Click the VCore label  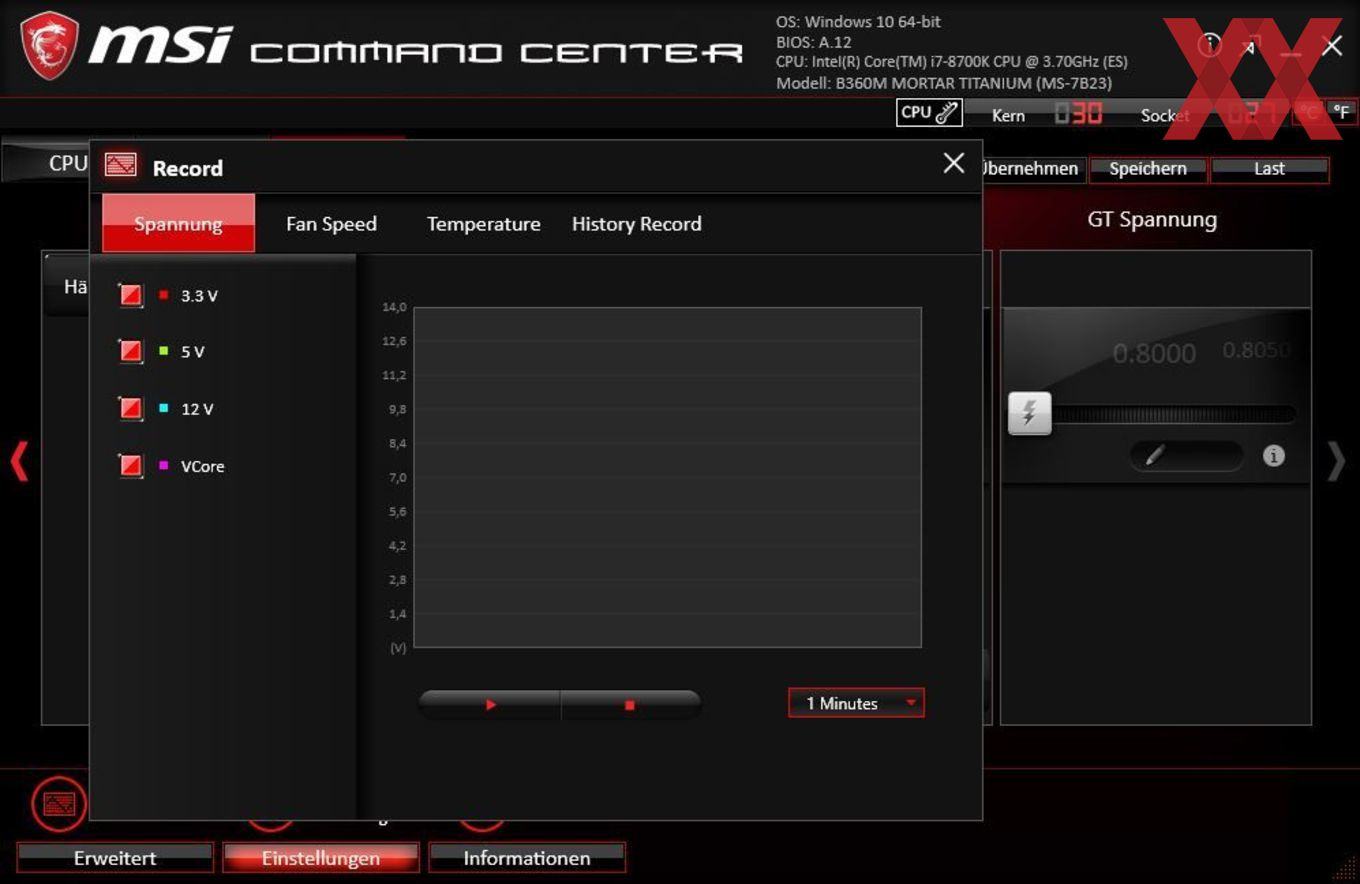202,466
